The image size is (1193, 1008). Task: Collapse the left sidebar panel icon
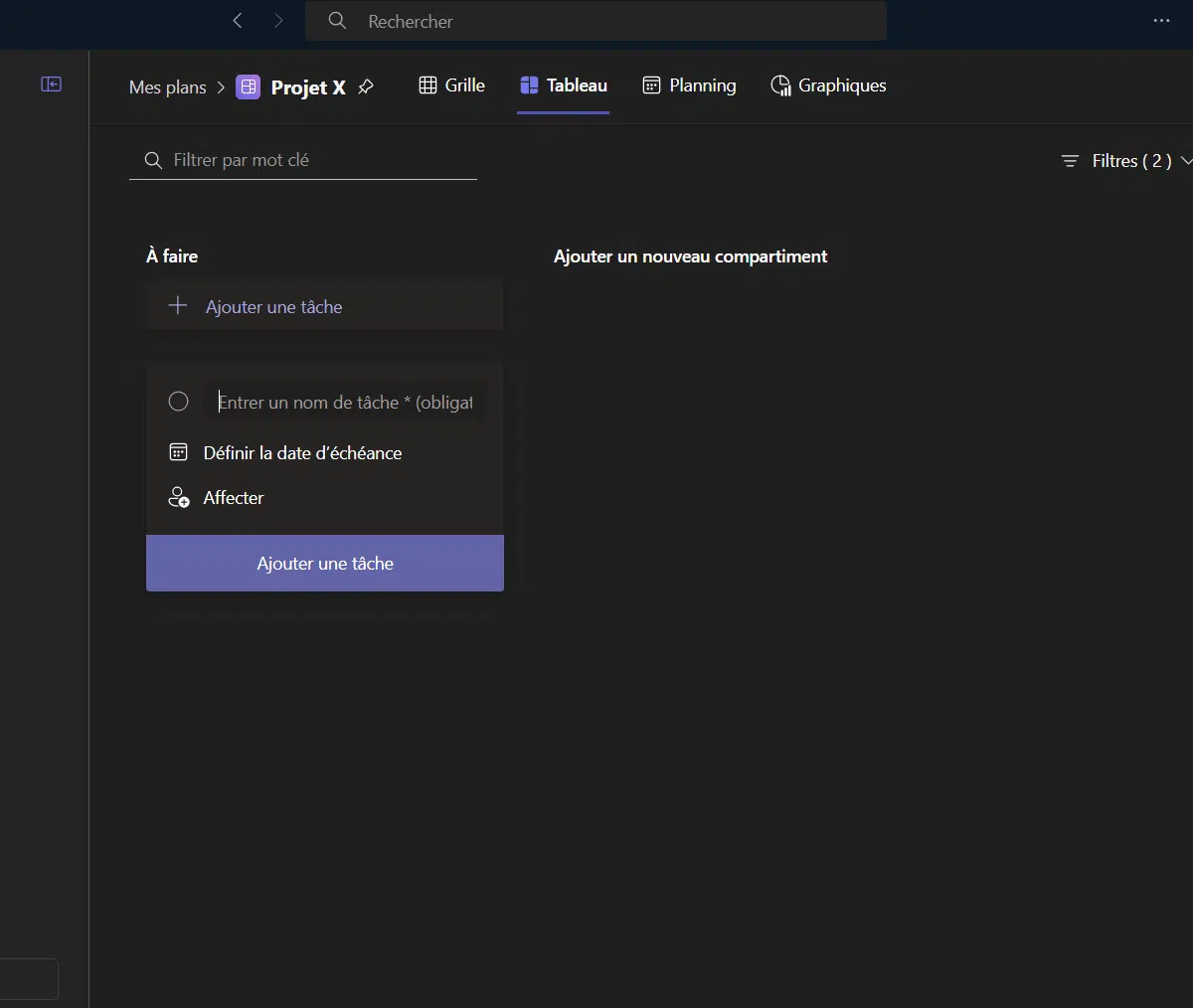point(51,84)
